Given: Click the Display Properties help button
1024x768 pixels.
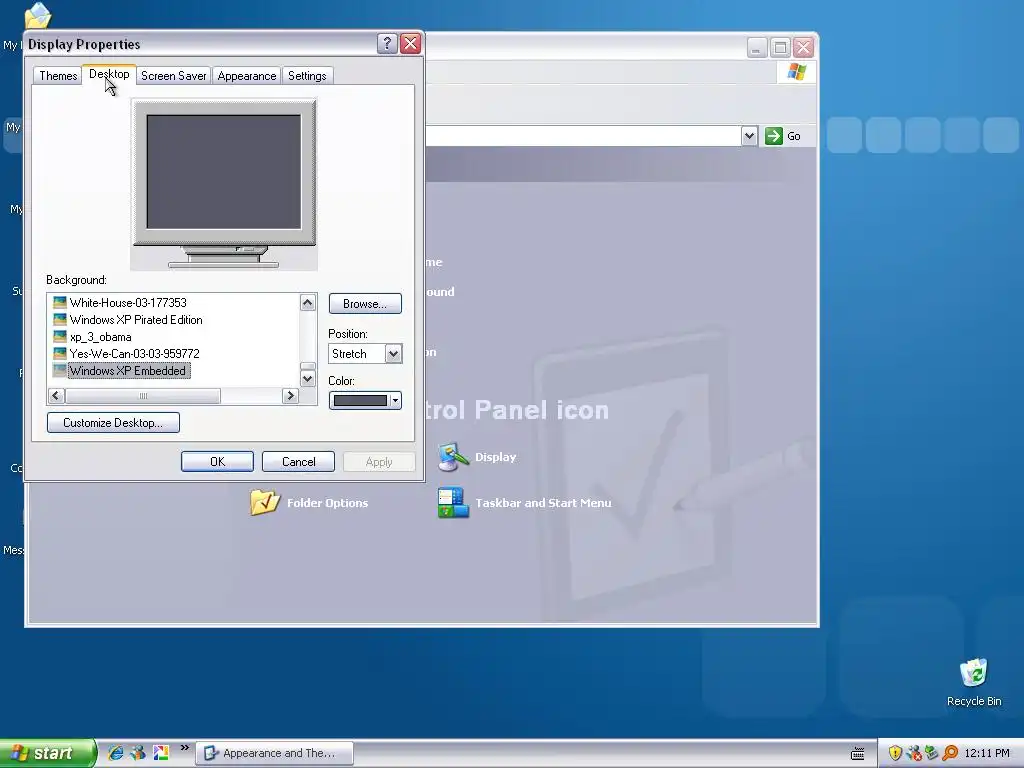Looking at the screenshot, I should (x=387, y=44).
